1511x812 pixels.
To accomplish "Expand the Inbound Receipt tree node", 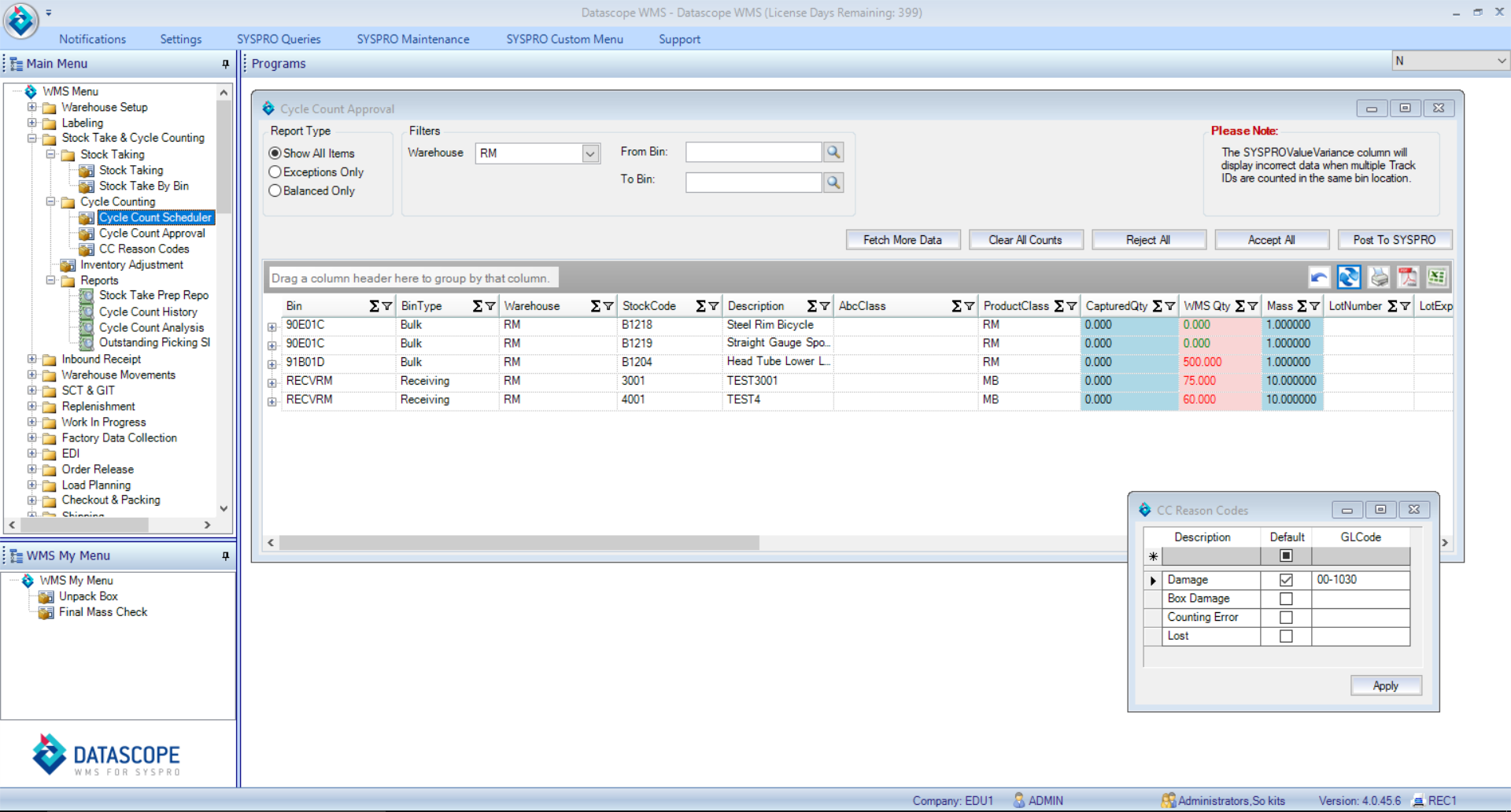I will [x=32, y=359].
